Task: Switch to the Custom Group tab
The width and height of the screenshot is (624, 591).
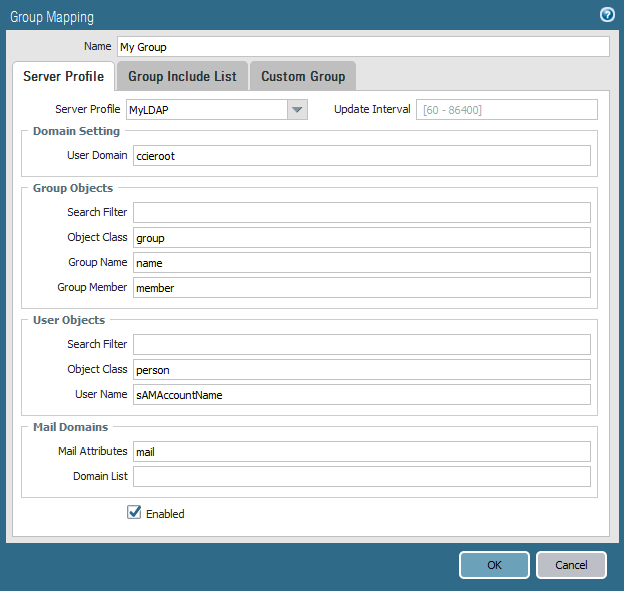Action: click(303, 76)
